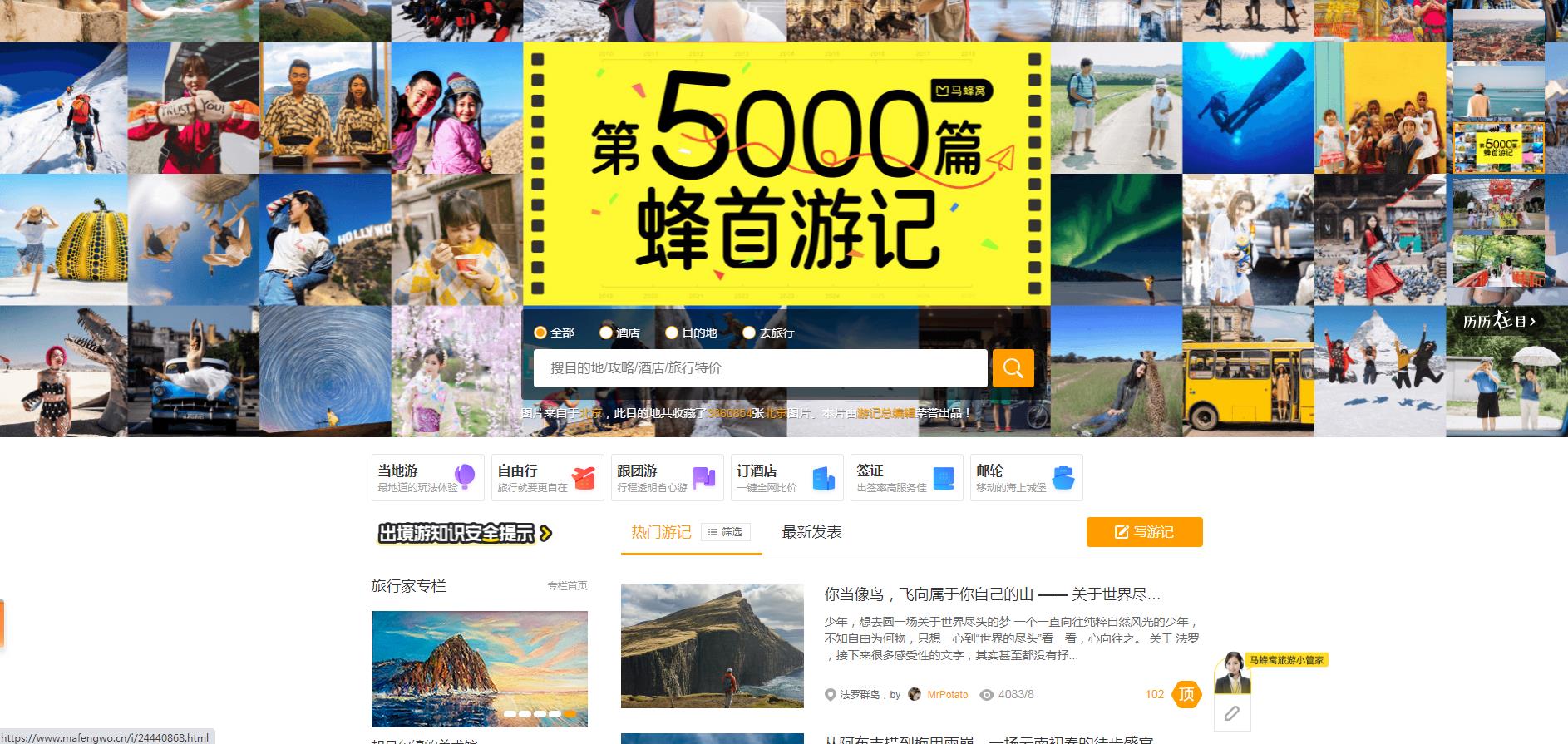Click the 邮轮 category label
The width and height of the screenshot is (1568, 744).
(990, 471)
